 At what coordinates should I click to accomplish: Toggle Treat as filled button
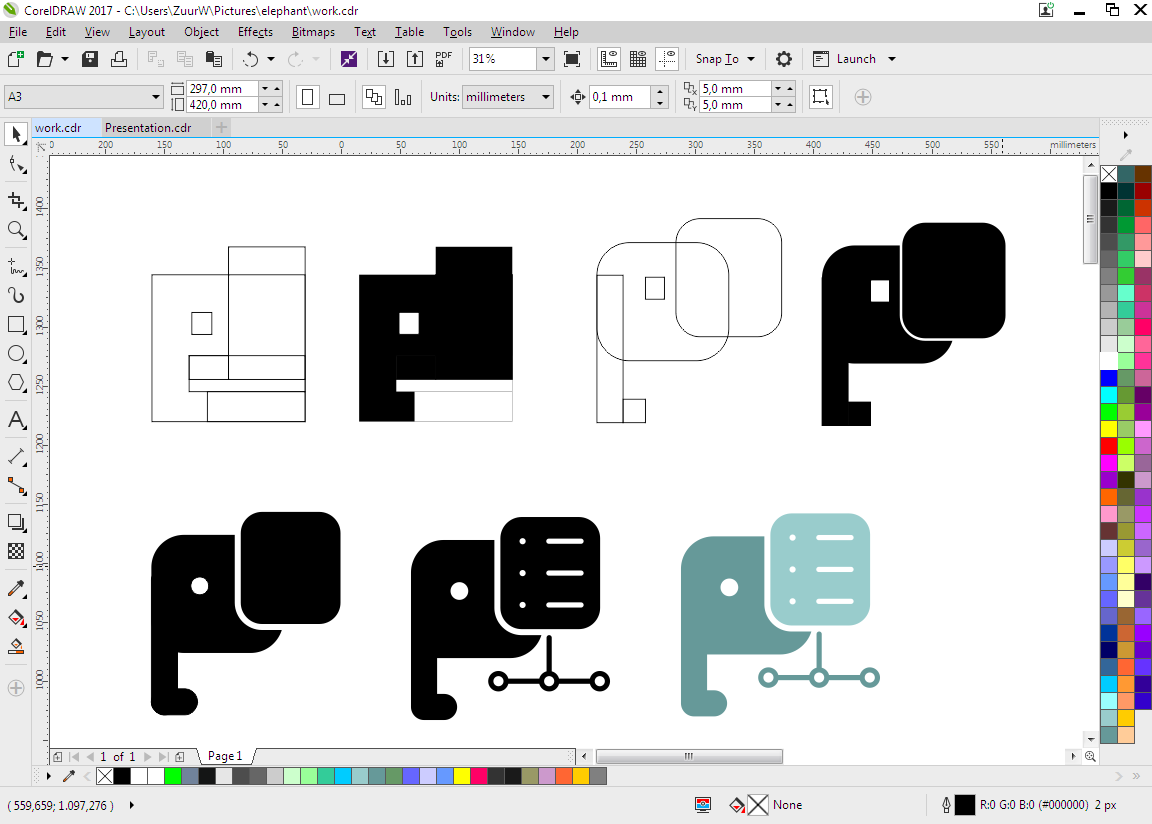tap(821, 97)
